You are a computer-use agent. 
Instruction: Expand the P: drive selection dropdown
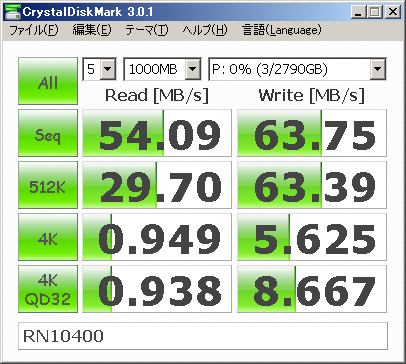click(377, 69)
